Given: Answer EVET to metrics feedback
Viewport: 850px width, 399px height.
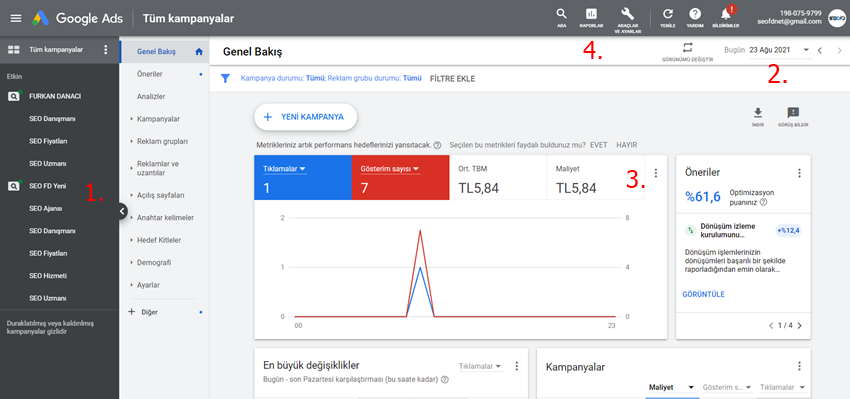Looking at the screenshot, I should (598, 145).
